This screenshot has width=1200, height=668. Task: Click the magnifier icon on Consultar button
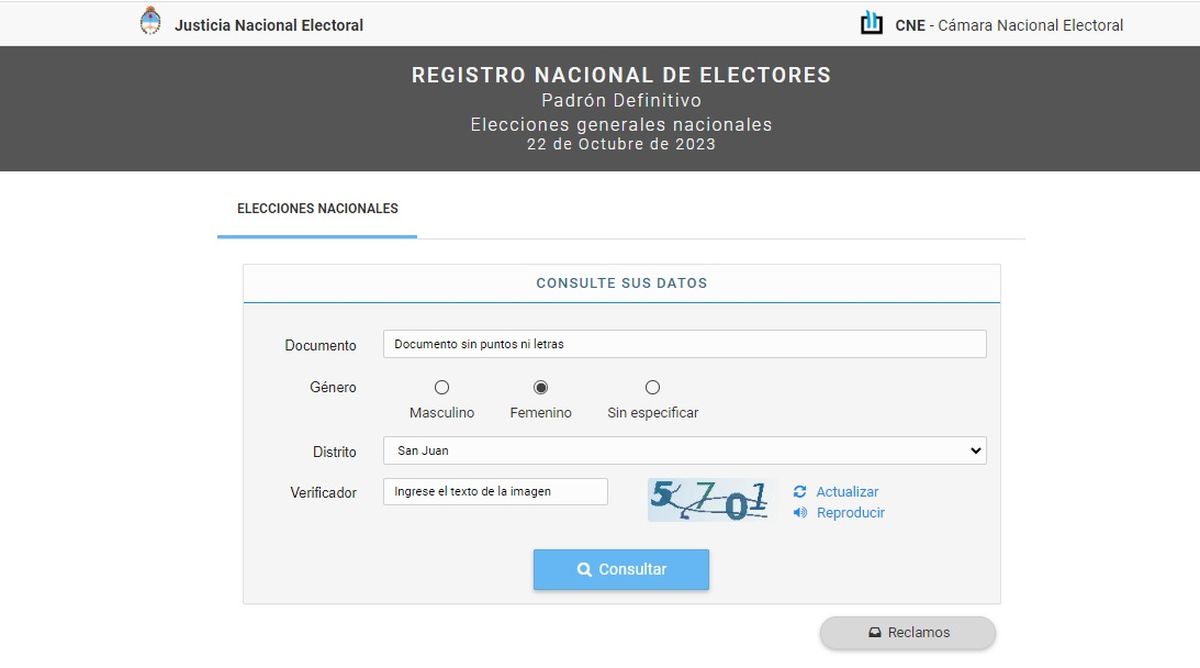585,570
